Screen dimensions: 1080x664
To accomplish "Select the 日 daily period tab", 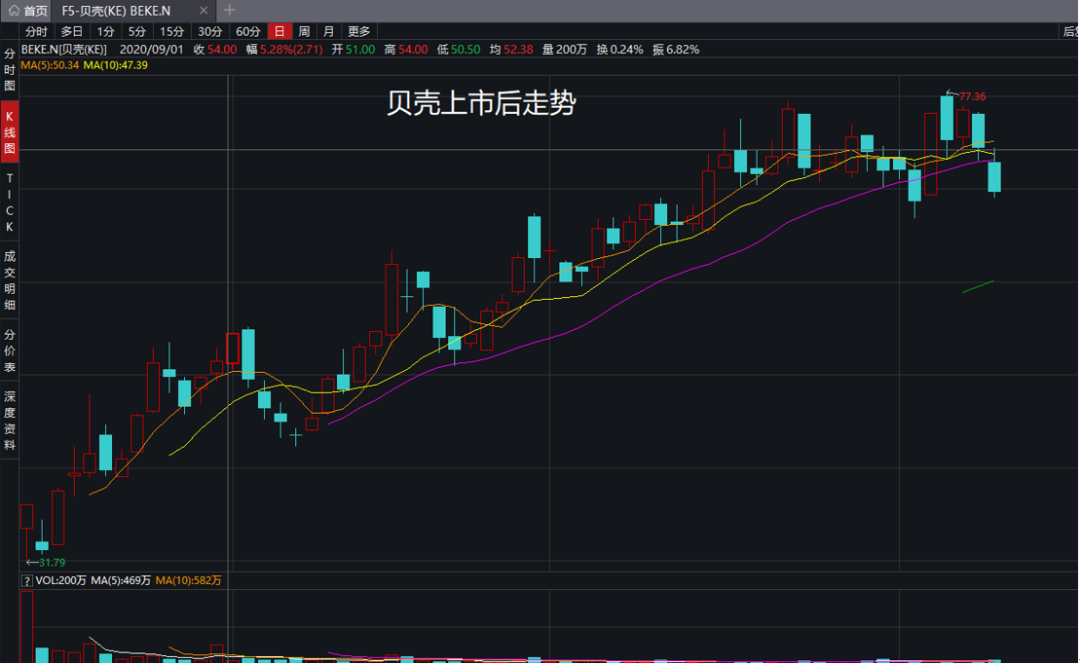I will [x=279, y=32].
